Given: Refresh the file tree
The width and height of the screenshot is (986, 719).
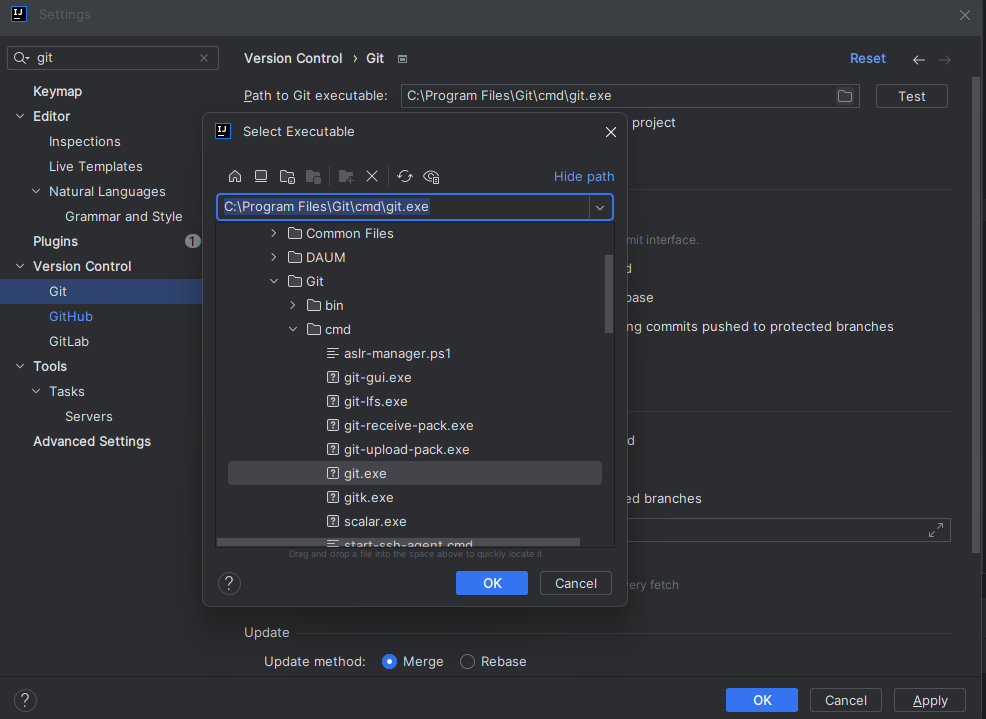Looking at the screenshot, I should point(405,176).
